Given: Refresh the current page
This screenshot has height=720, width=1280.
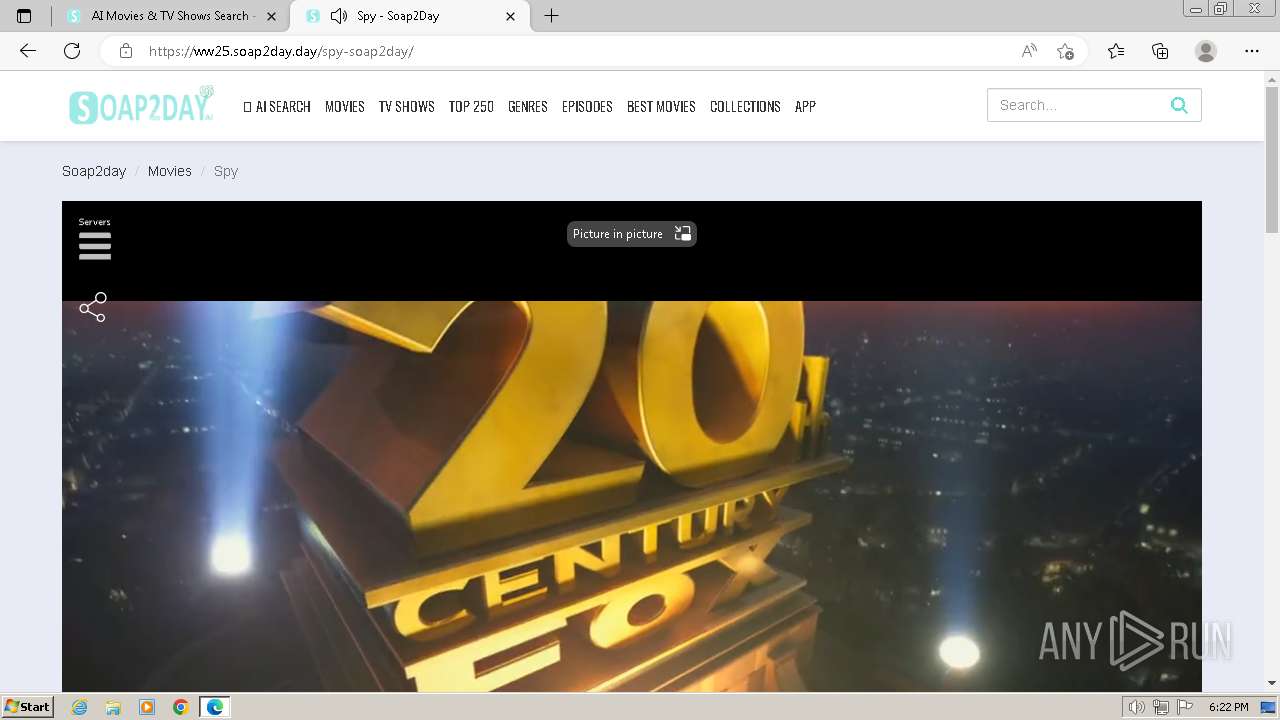Looking at the screenshot, I should click(72, 51).
